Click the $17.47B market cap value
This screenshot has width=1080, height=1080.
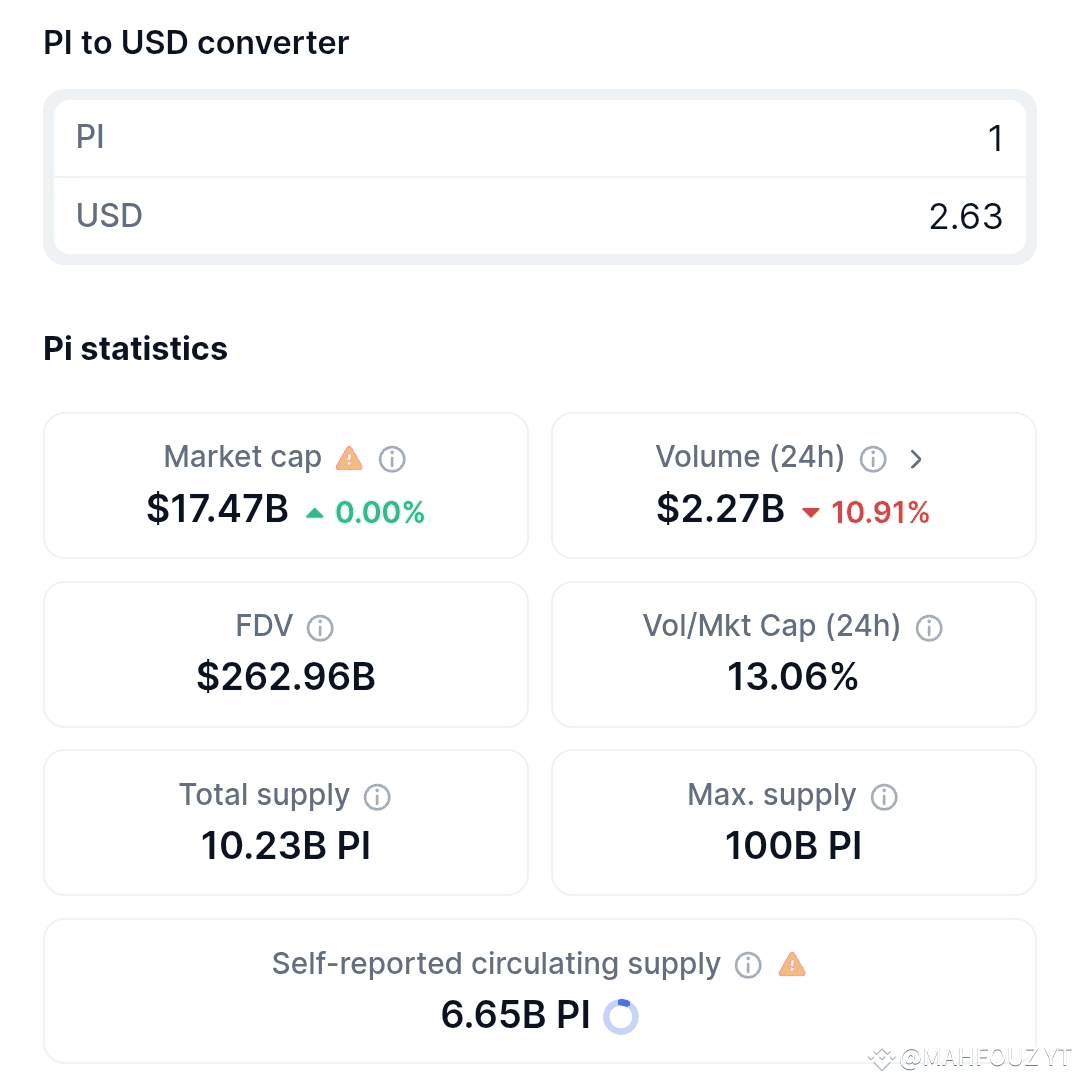tap(218, 509)
